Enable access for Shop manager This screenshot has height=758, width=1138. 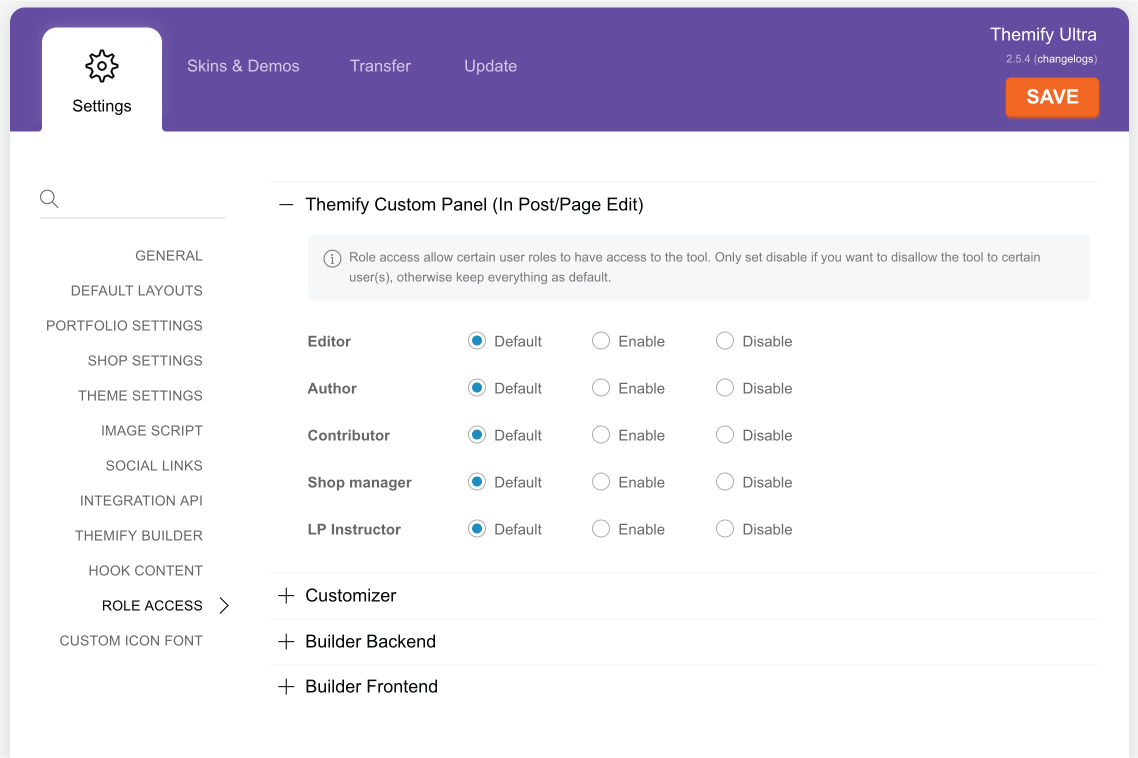[x=601, y=482]
